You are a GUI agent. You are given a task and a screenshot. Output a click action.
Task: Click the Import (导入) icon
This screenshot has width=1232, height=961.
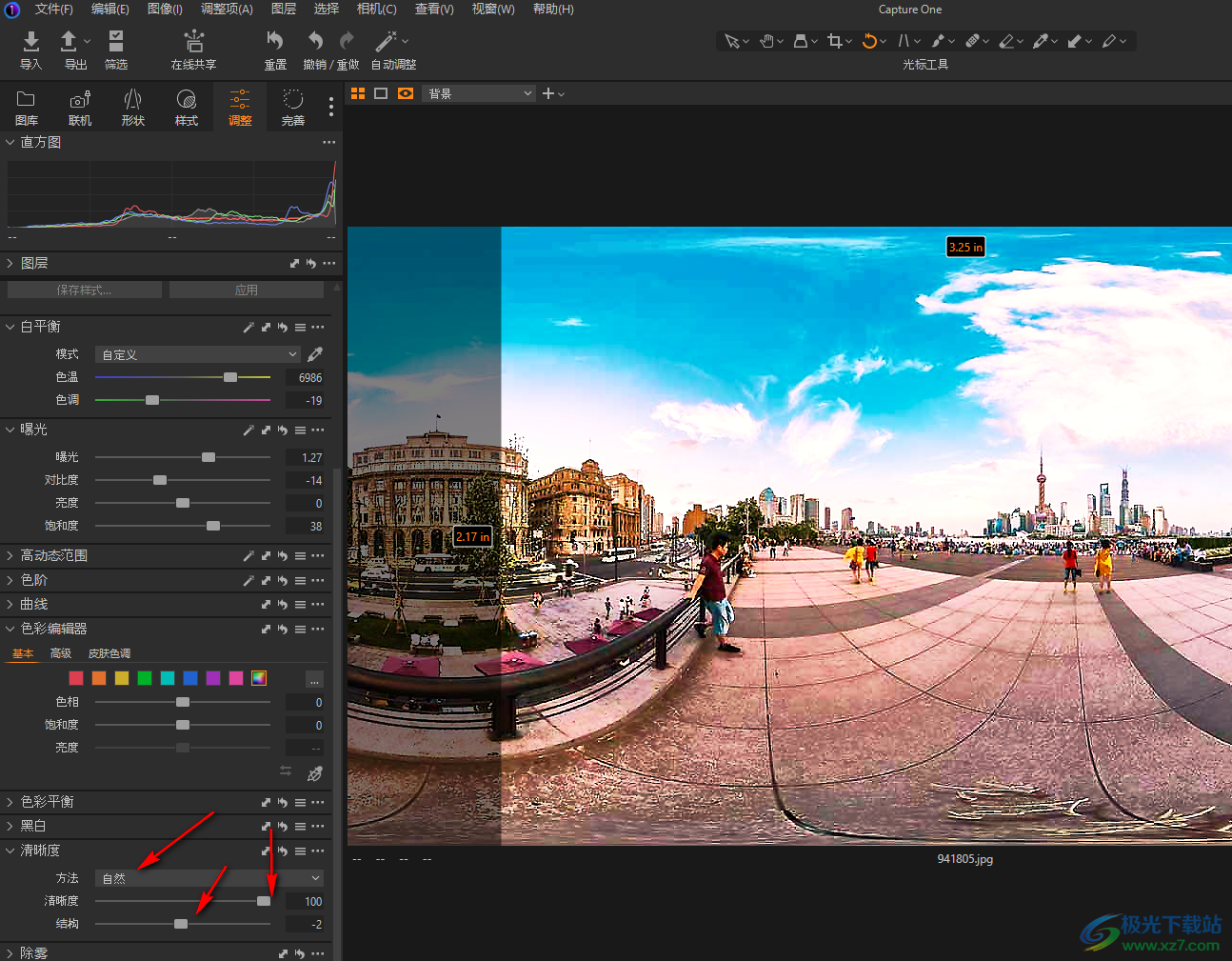pyautogui.click(x=30, y=41)
